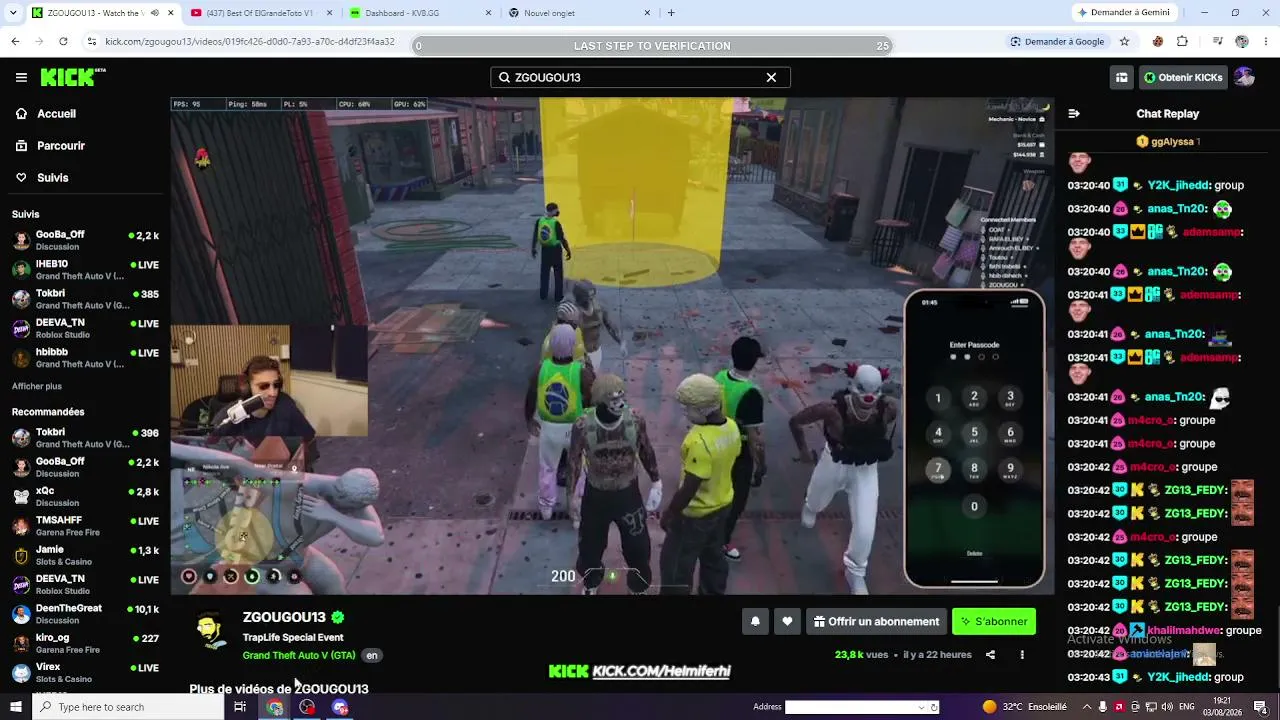Click kiro_og channel avatar
Viewport: 1280px width, 720px height.
click(21, 643)
